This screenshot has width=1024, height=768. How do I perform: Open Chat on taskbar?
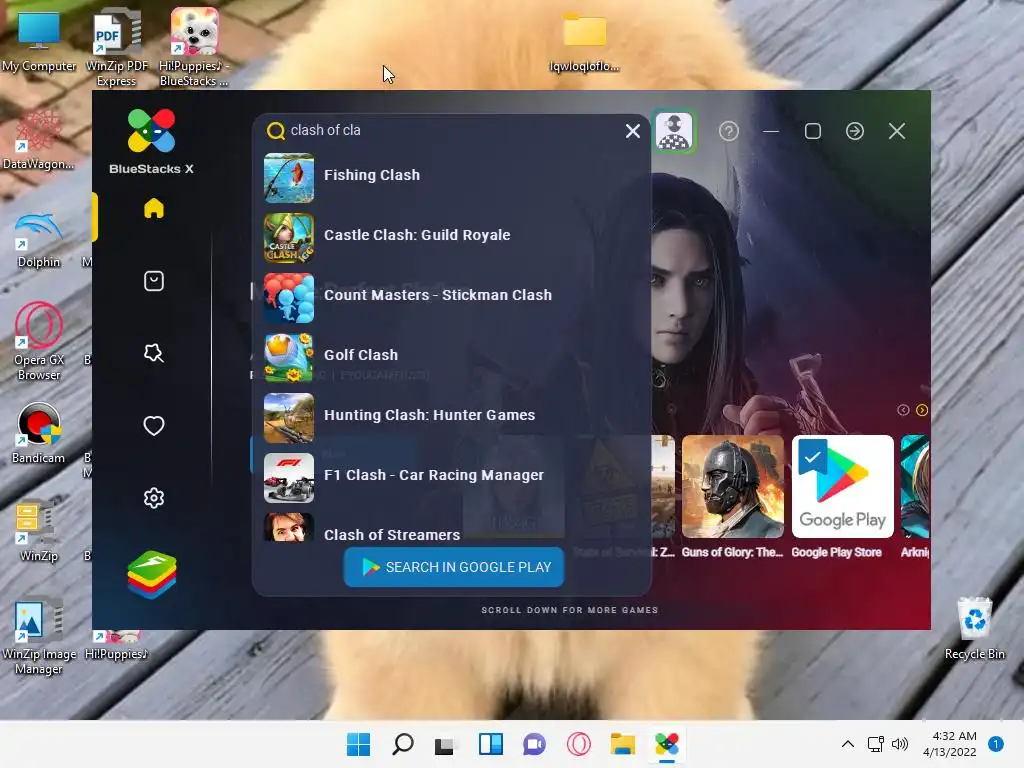[x=534, y=744]
